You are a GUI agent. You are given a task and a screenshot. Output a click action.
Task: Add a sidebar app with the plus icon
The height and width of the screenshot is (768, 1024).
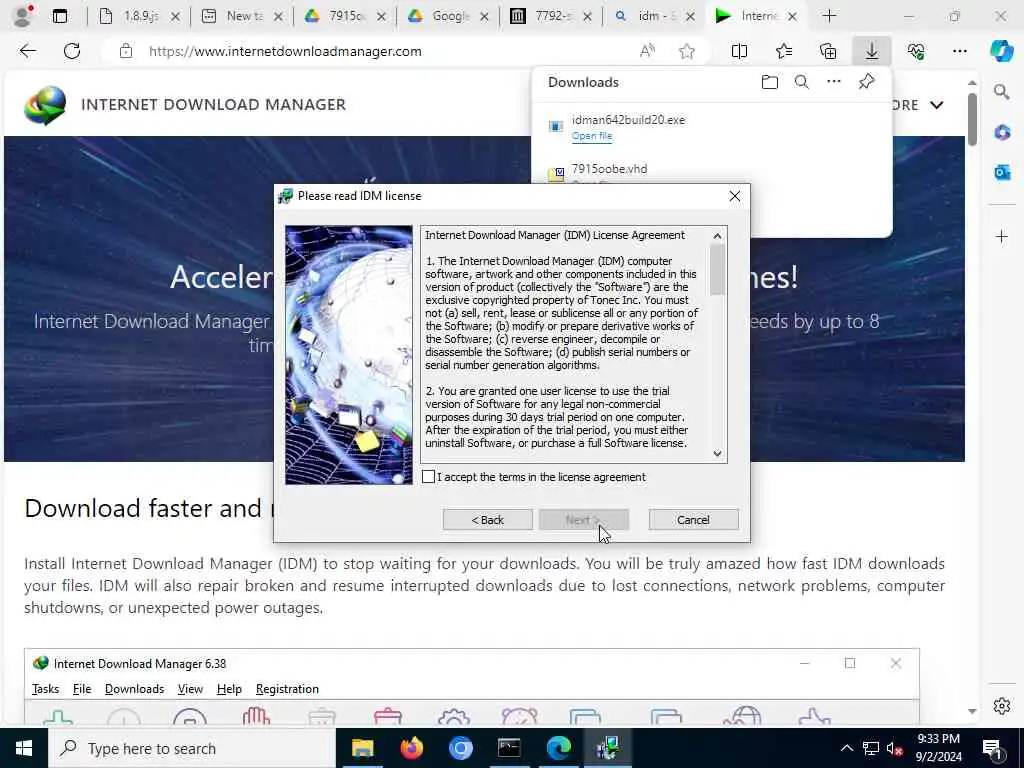tap(1002, 236)
